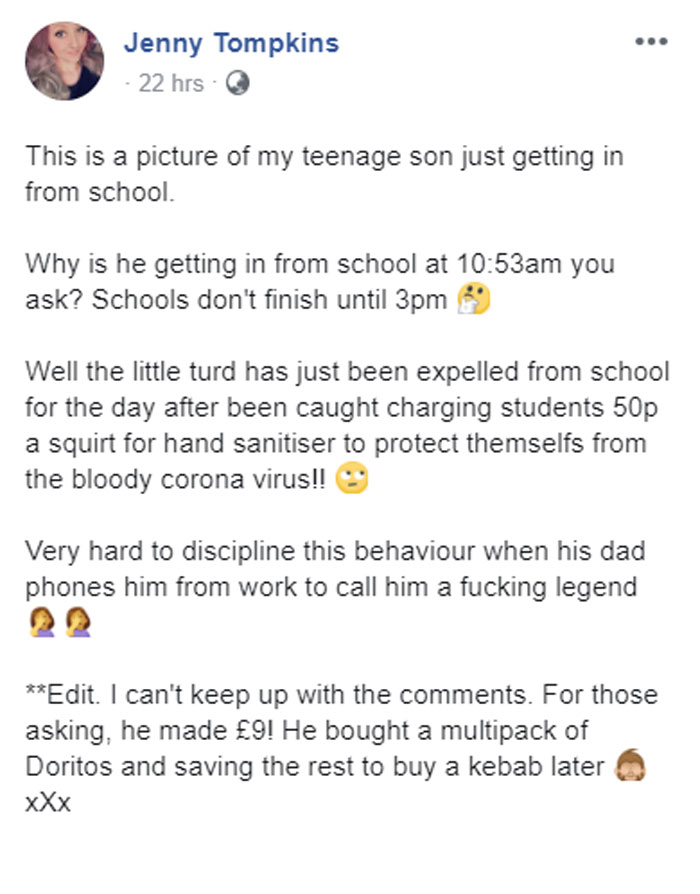Image resolution: width=700 pixels, height=894 pixels.
Task: Open Jenny Tompkins' profile picture
Action: pos(65,62)
